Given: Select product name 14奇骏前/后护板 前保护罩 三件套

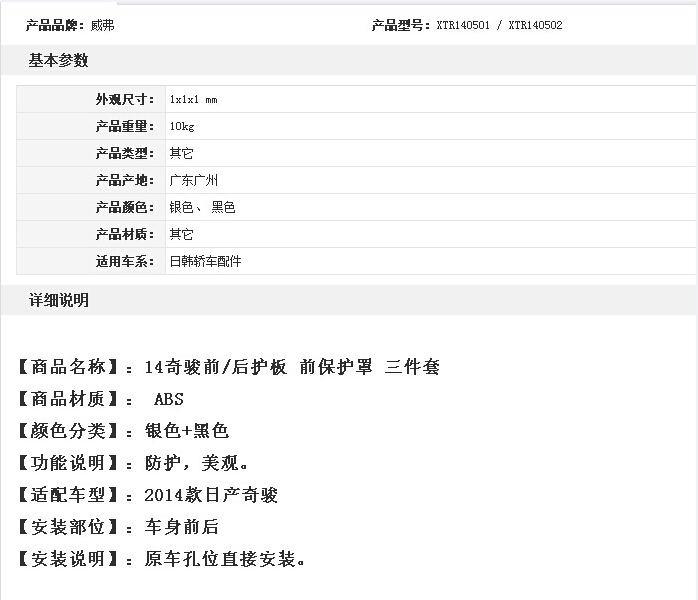Looking at the screenshot, I should point(292,367).
